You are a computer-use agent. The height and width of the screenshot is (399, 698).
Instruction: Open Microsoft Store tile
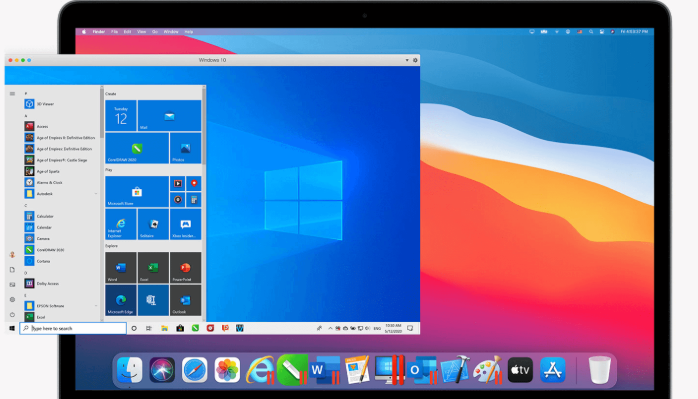tap(137, 191)
